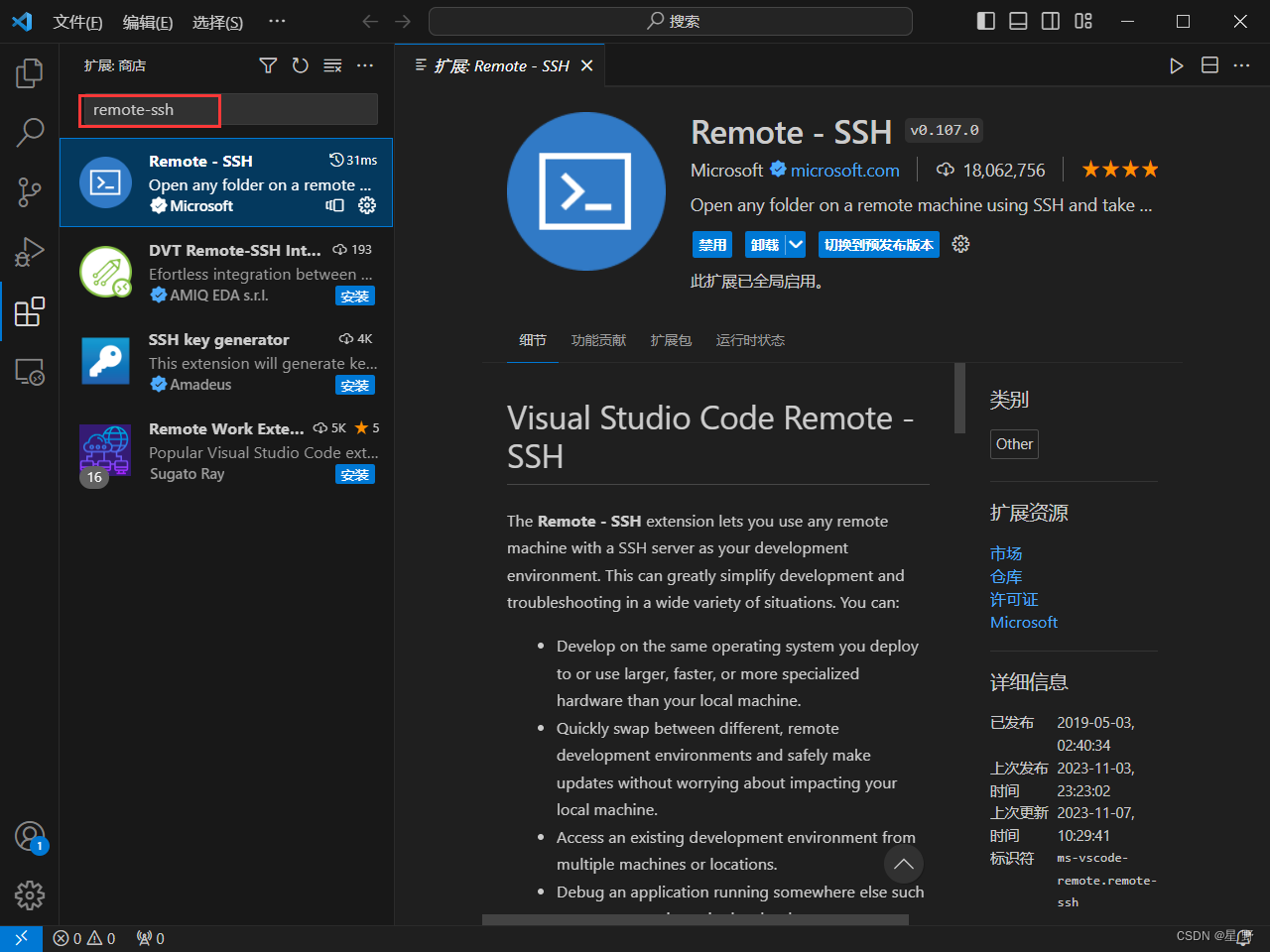
Task: Open the 仓库 repository link
Action: [1006, 576]
